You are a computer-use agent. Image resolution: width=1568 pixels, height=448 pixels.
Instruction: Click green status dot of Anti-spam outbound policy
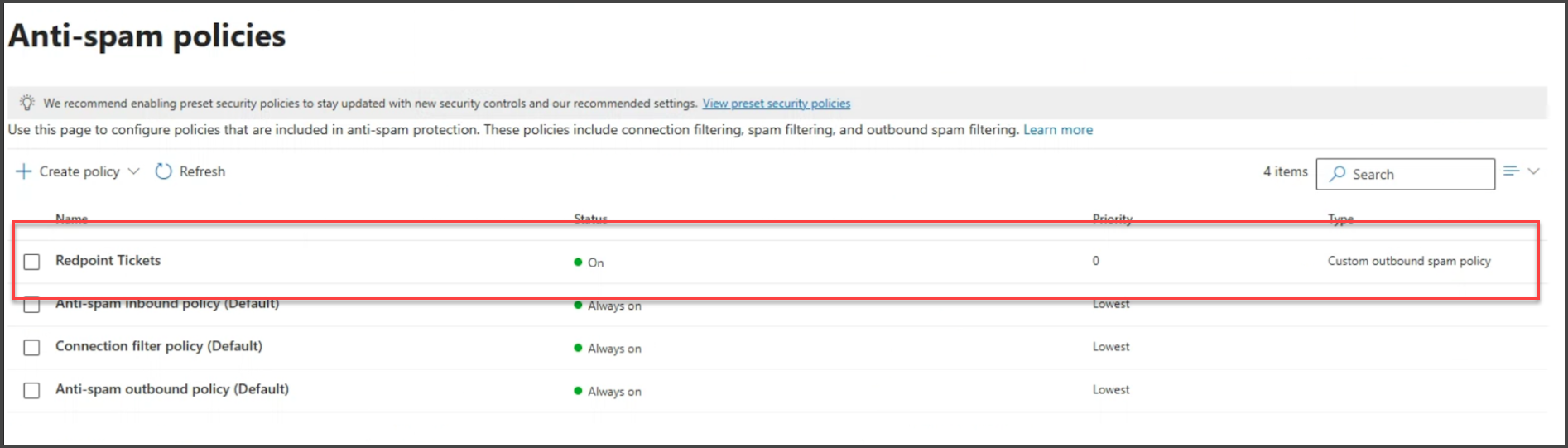[578, 391]
